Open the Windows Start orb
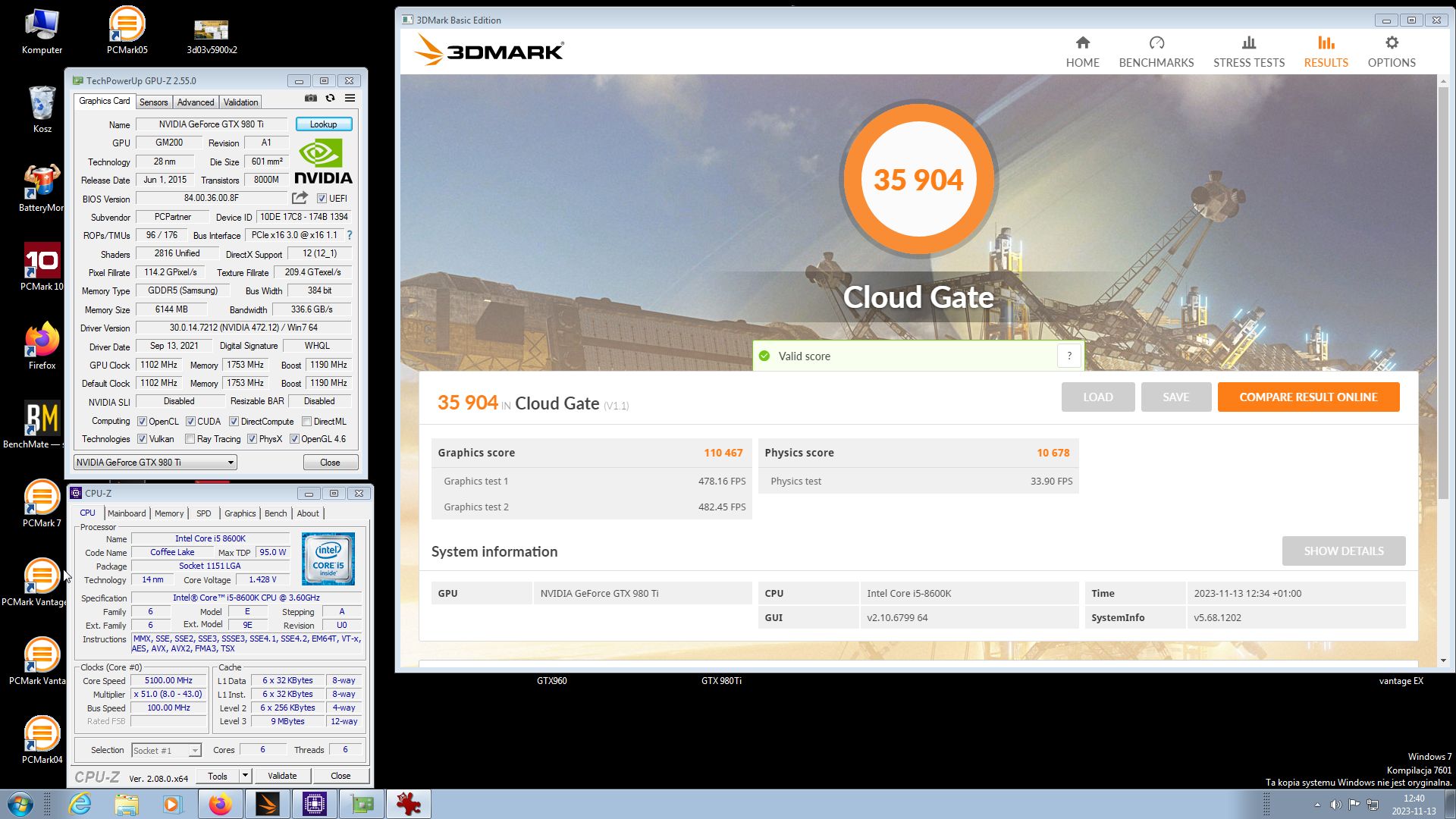The image size is (1456, 819). tap(20, 804)
